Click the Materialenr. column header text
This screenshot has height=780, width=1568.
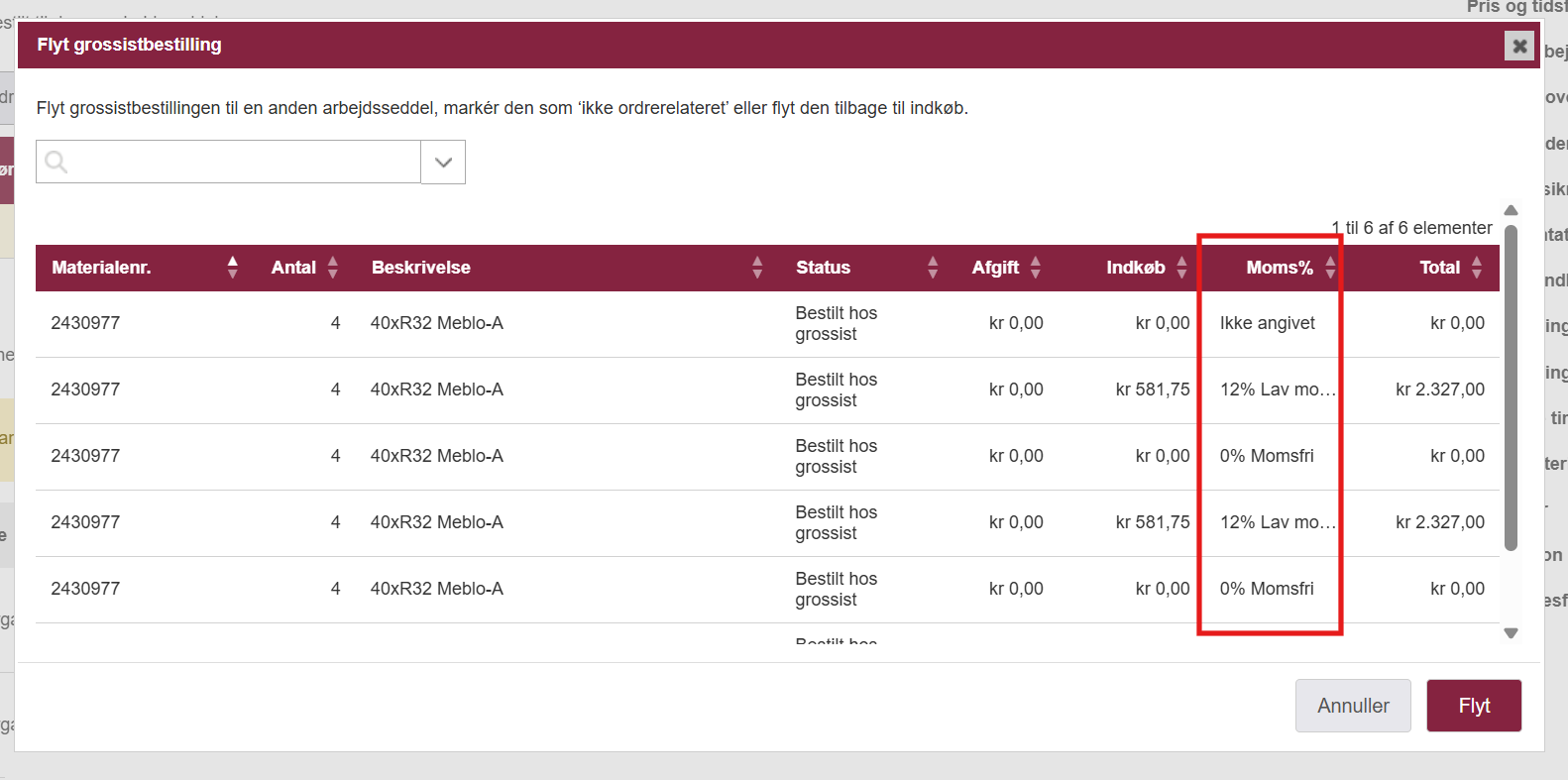(x=101, y=268)
